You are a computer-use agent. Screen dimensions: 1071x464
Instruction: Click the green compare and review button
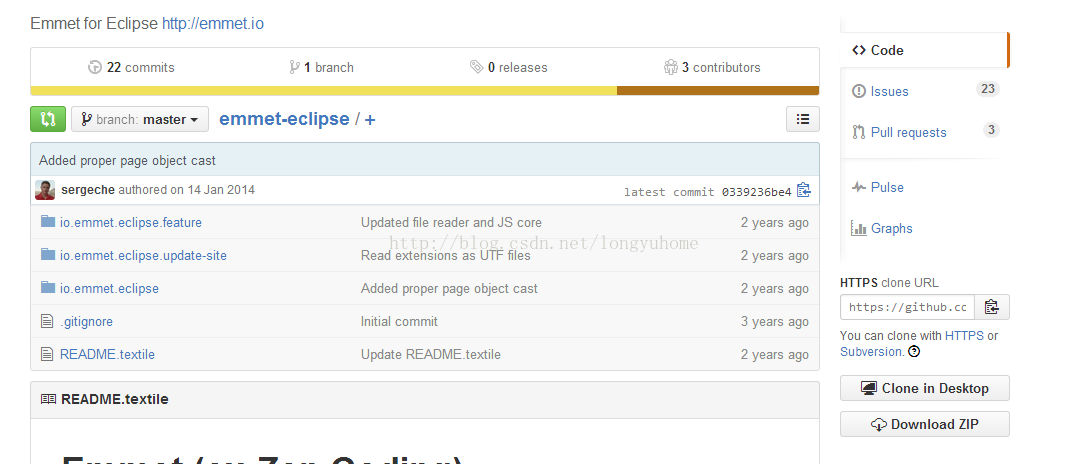[48, 119]
